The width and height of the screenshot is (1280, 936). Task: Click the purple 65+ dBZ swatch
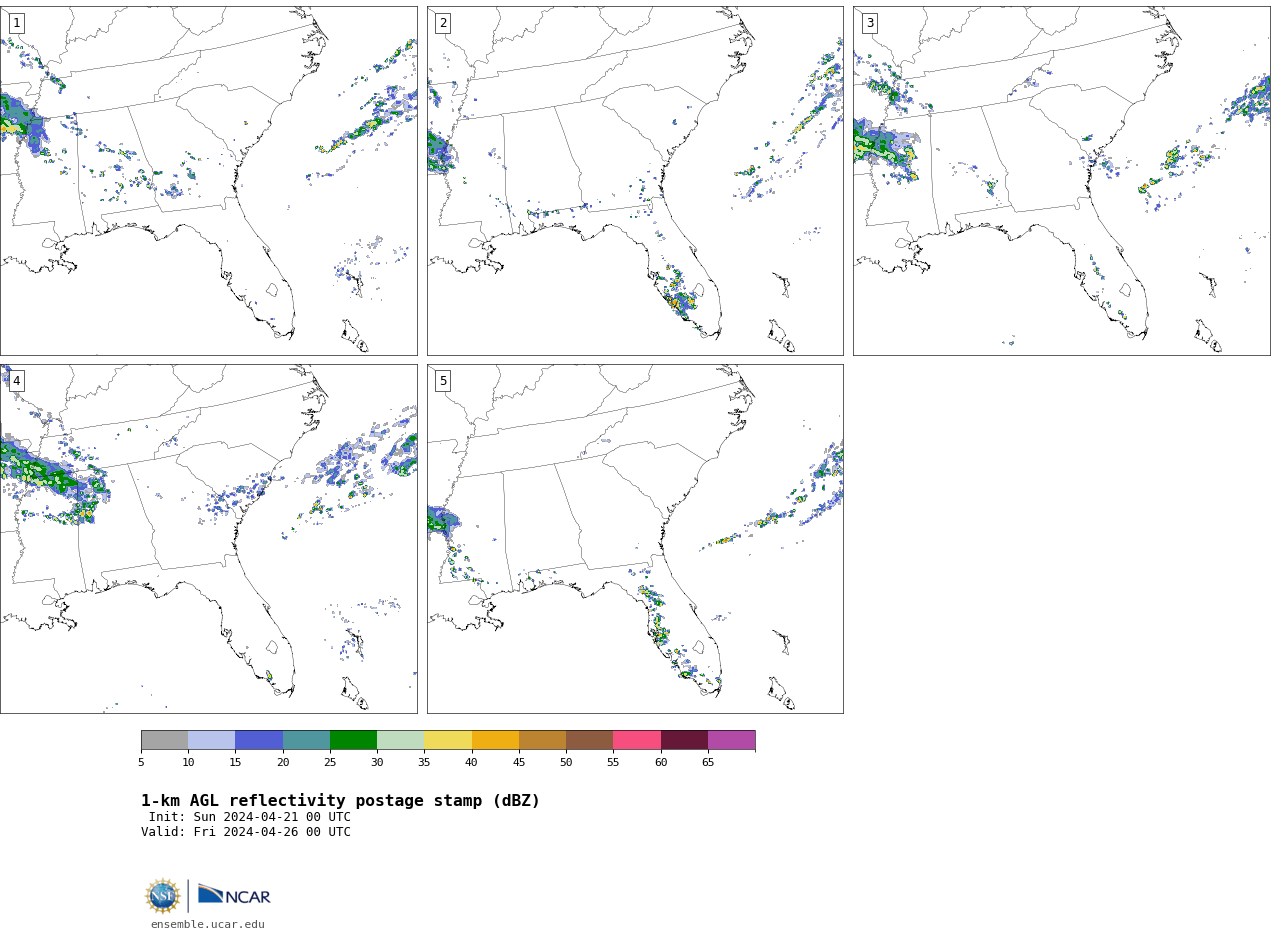[x=731, y=740]
